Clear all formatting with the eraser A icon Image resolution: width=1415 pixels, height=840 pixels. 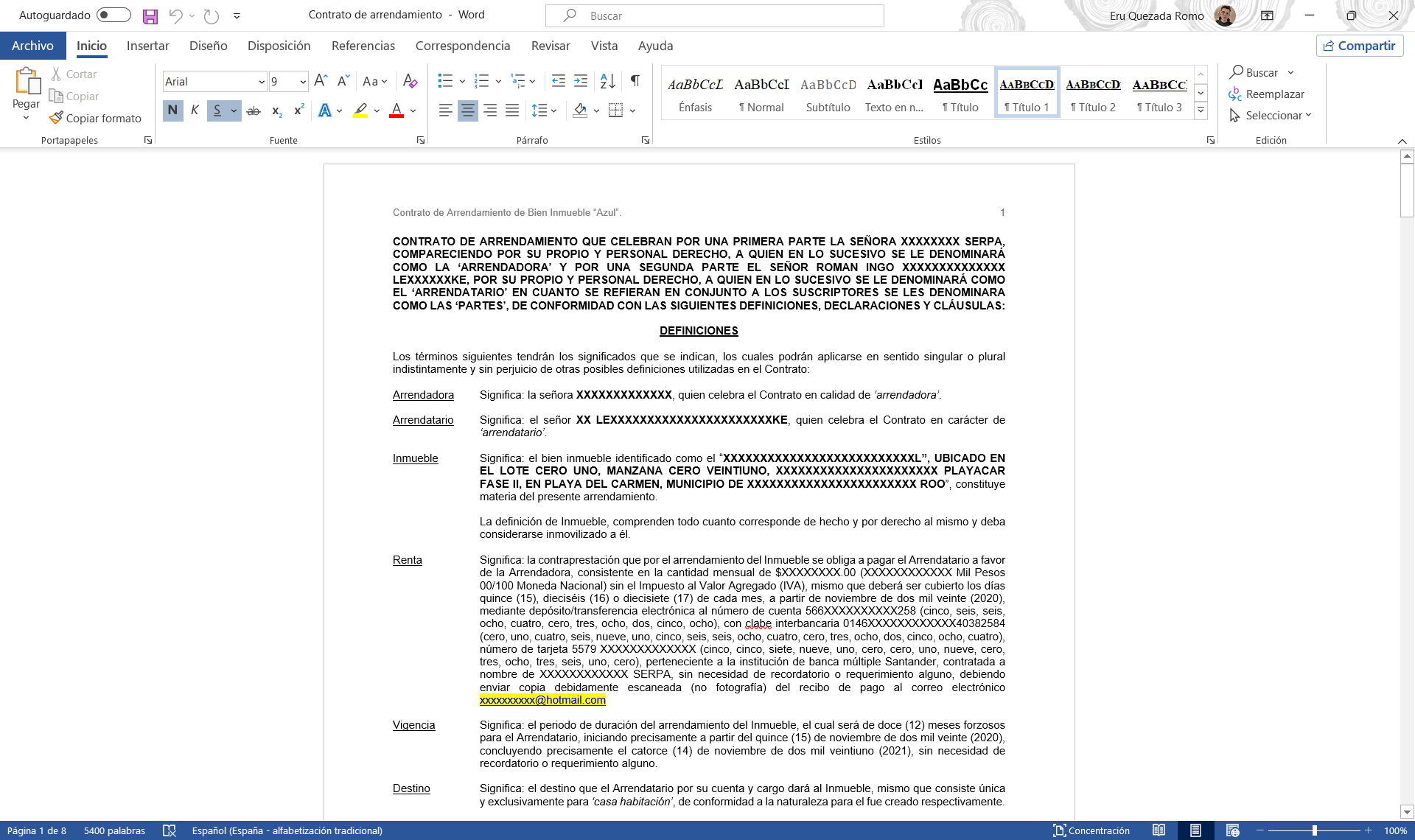point(410,81)
